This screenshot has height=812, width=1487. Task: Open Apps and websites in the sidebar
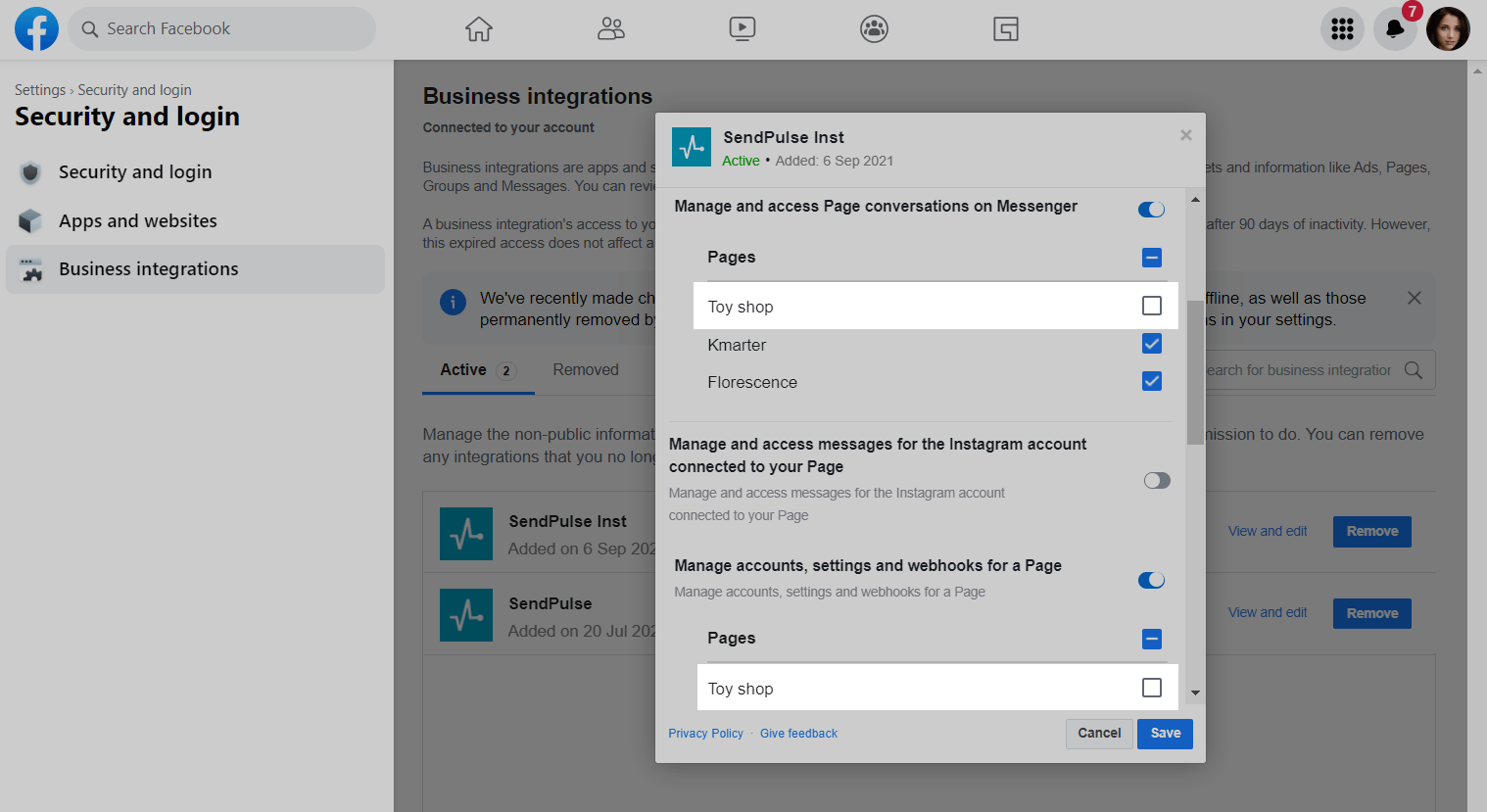195,221
